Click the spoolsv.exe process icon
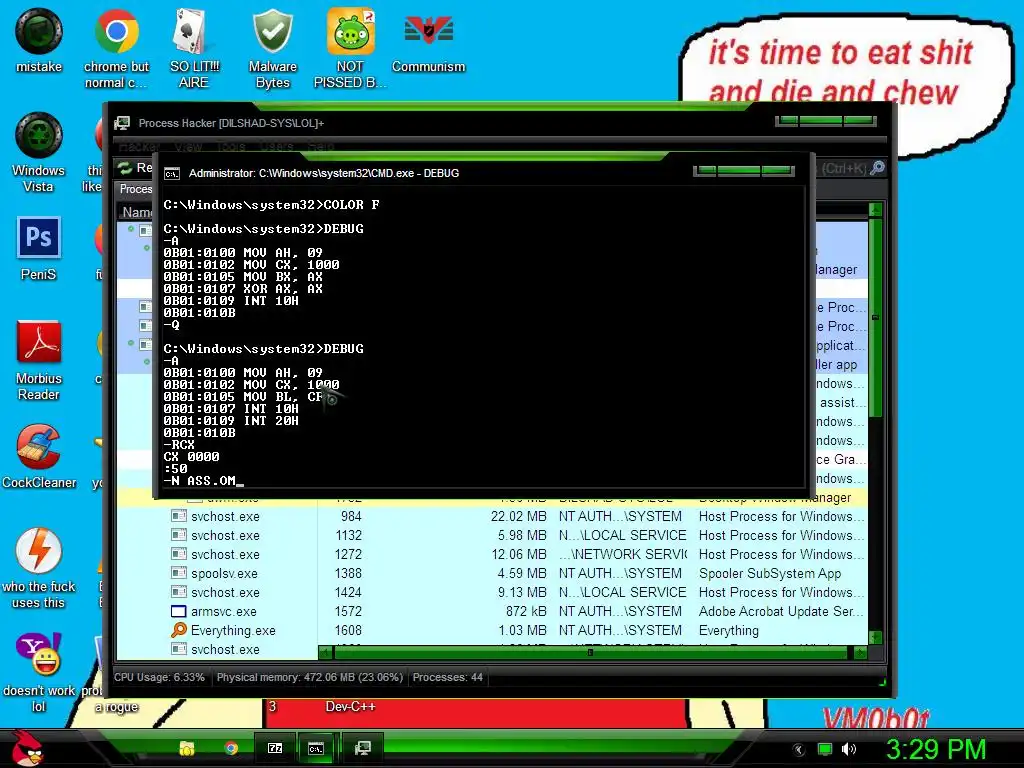 click(x=178, y=573)
